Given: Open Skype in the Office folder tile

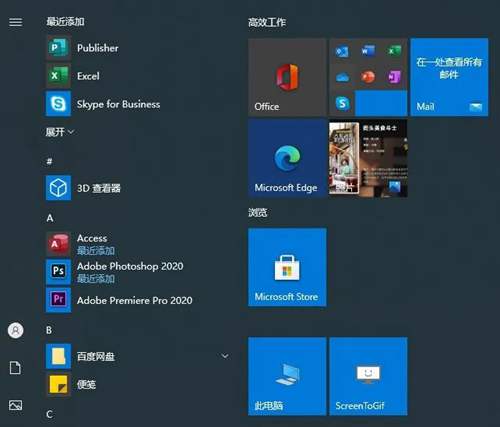Looking at the screenshot, I should coord(342,103).
